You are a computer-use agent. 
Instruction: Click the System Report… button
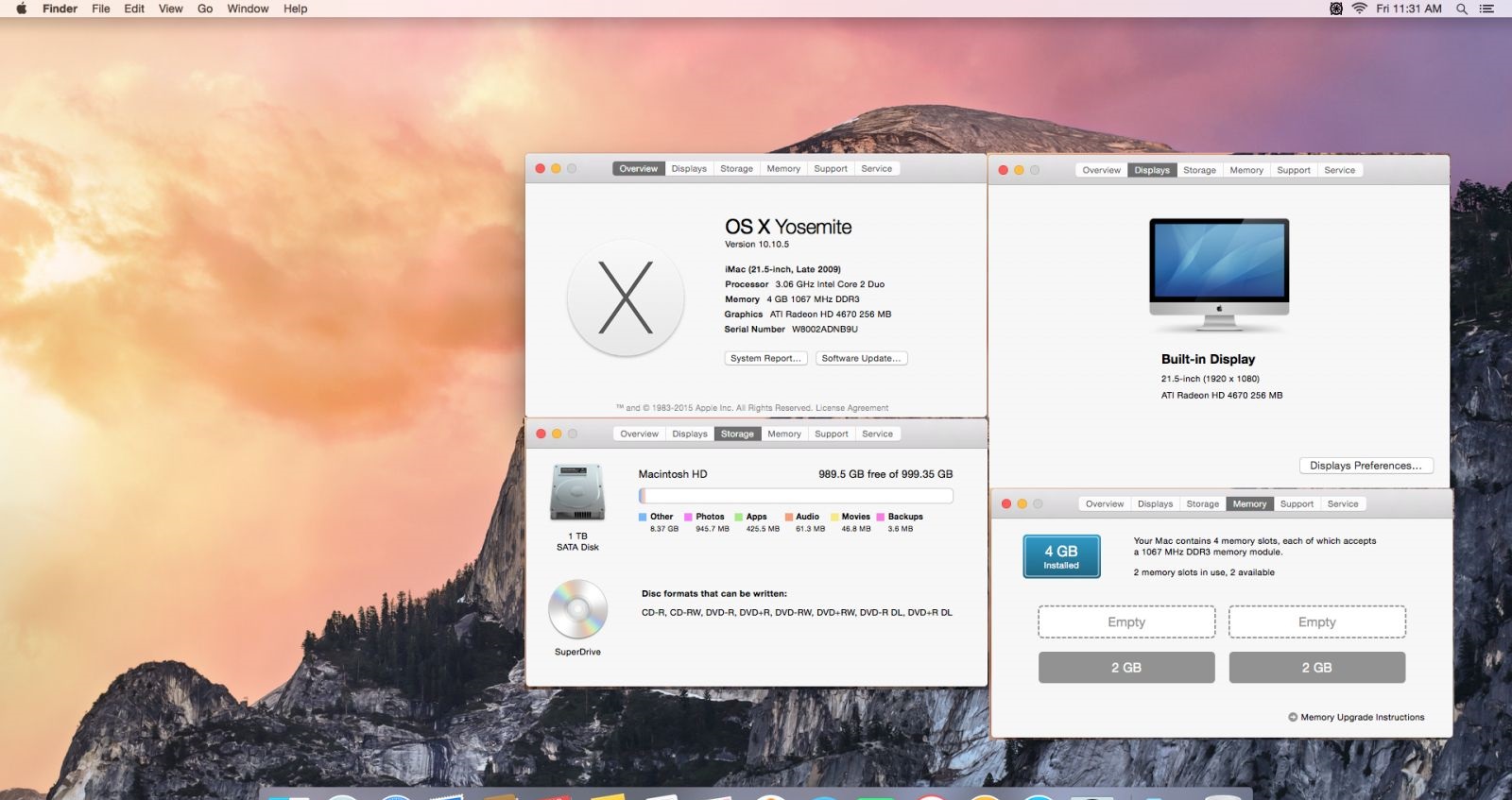pos(766,359)
